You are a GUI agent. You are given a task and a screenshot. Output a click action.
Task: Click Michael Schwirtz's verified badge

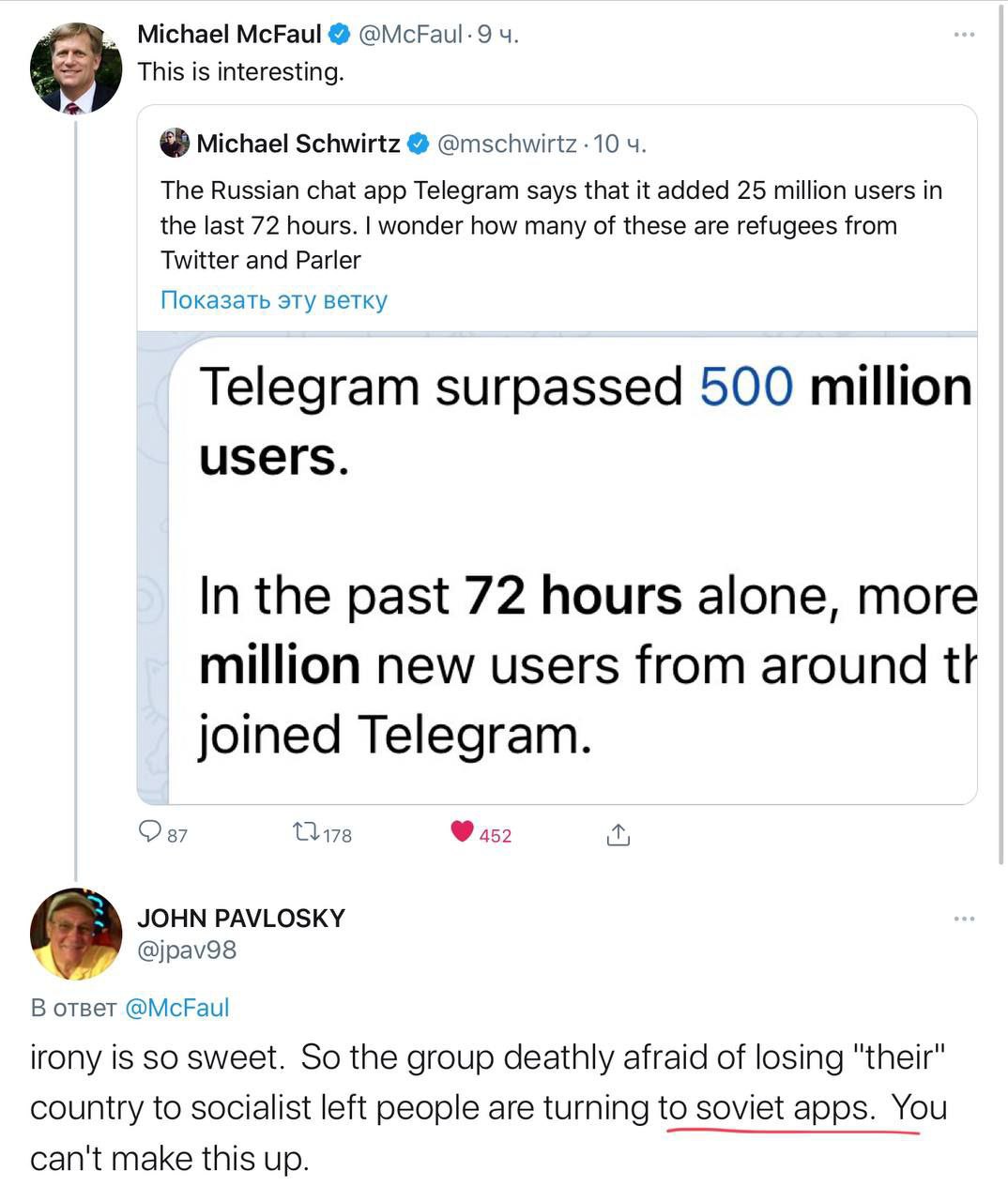tap(419, 144)
